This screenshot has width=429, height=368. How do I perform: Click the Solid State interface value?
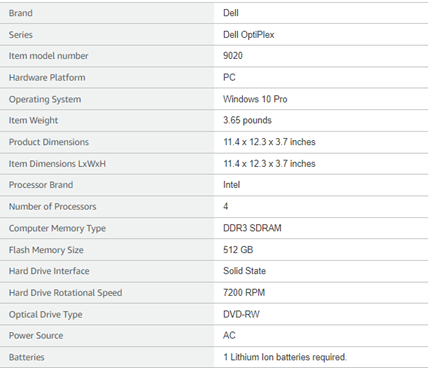point(244,271)
